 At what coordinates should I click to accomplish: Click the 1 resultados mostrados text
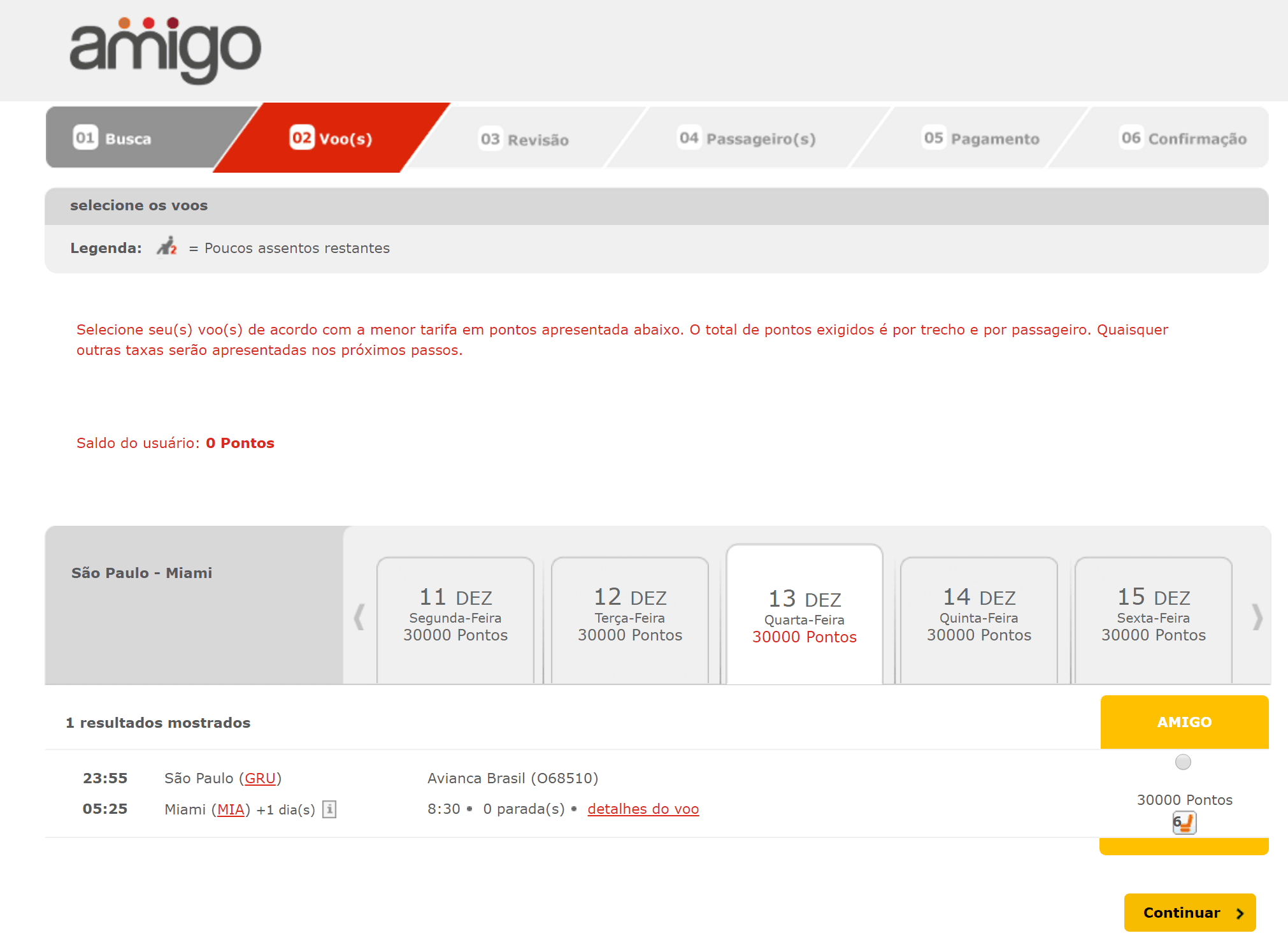pos(158,723)
